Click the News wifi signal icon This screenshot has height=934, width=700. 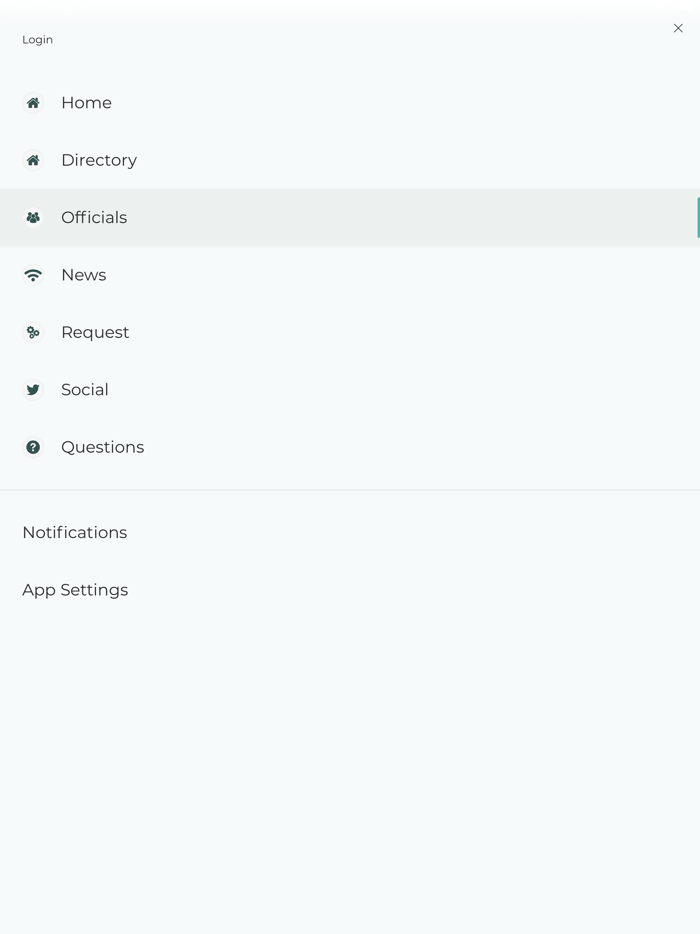33,275
